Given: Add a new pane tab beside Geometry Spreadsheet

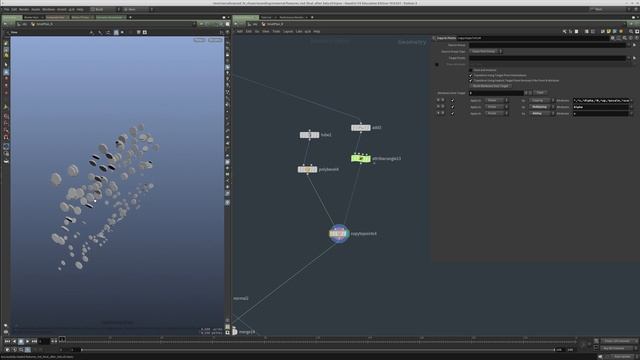Looking at the screenshot, I should [130, 17].
